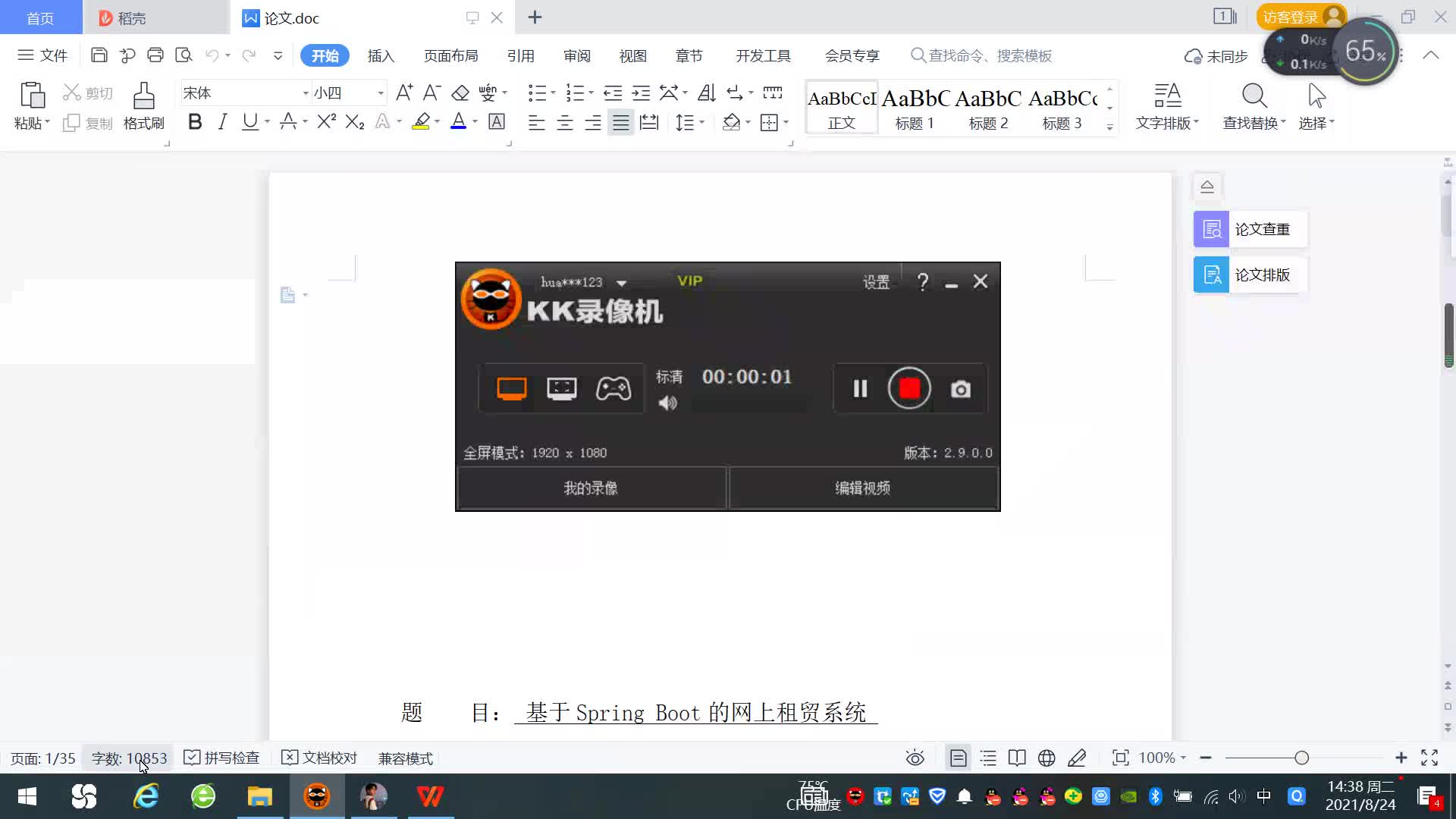Click the Print icon in quick toolbar
The image size is (1456, 819).
pyautogui.click(x=155, y=55)
